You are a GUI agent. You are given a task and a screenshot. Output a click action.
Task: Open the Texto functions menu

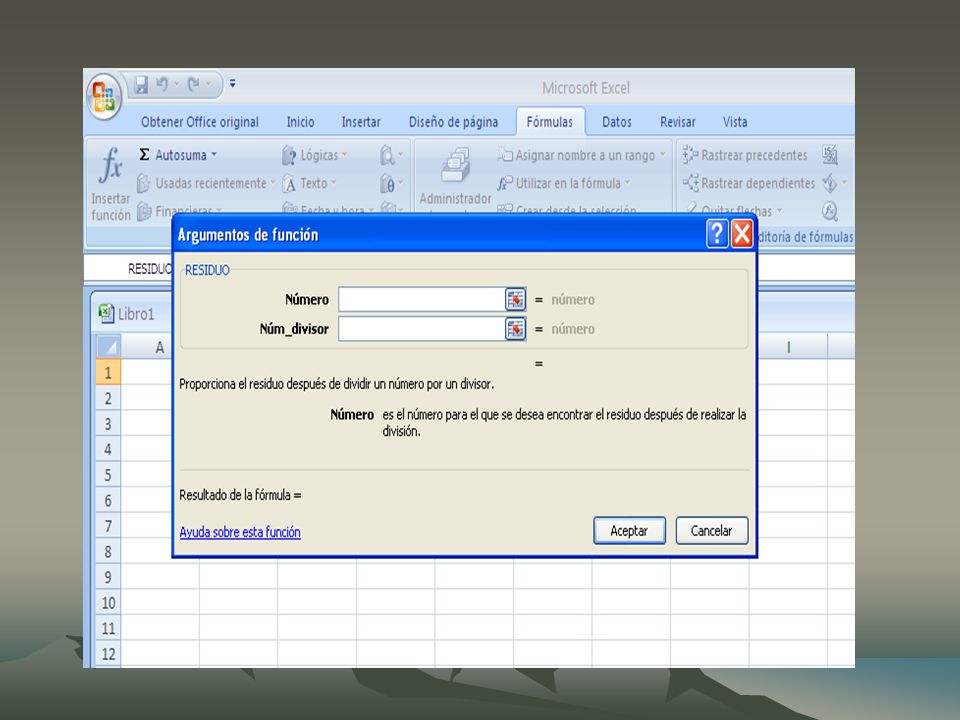[310, 183]
